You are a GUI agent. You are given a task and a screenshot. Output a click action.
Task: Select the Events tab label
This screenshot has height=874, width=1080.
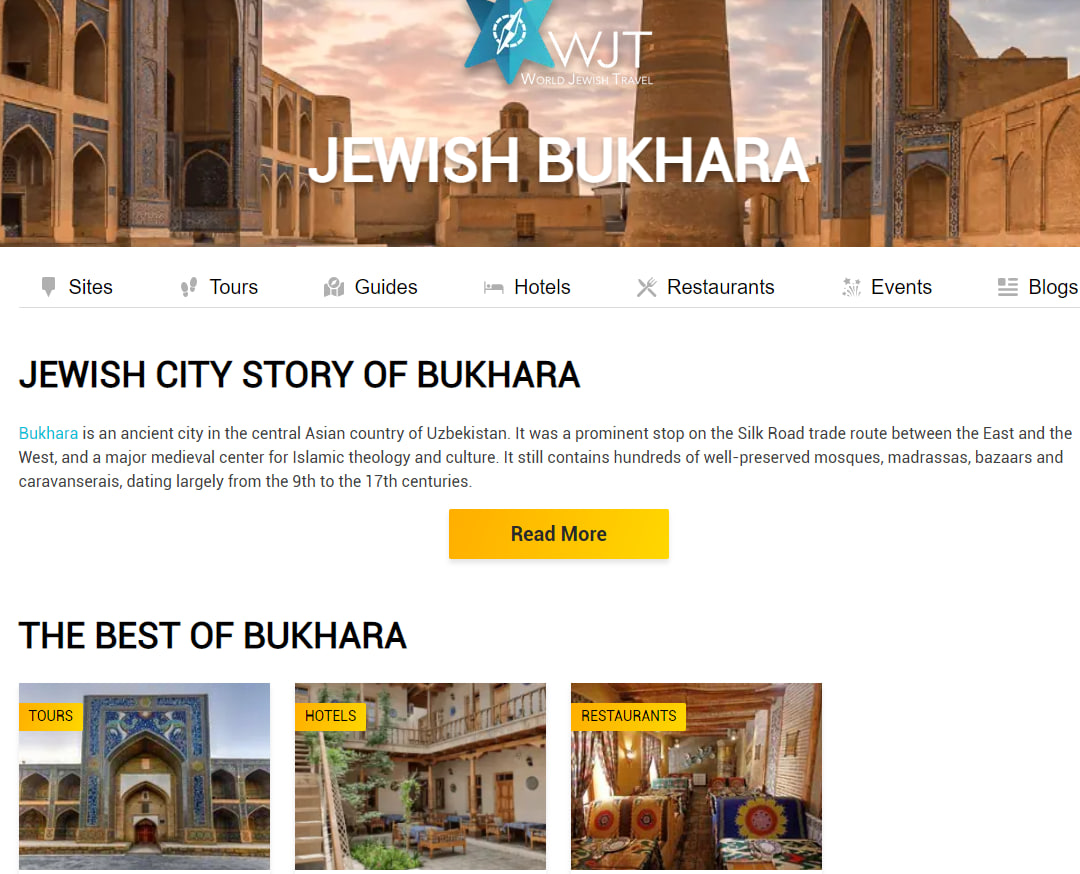(901, 287)
